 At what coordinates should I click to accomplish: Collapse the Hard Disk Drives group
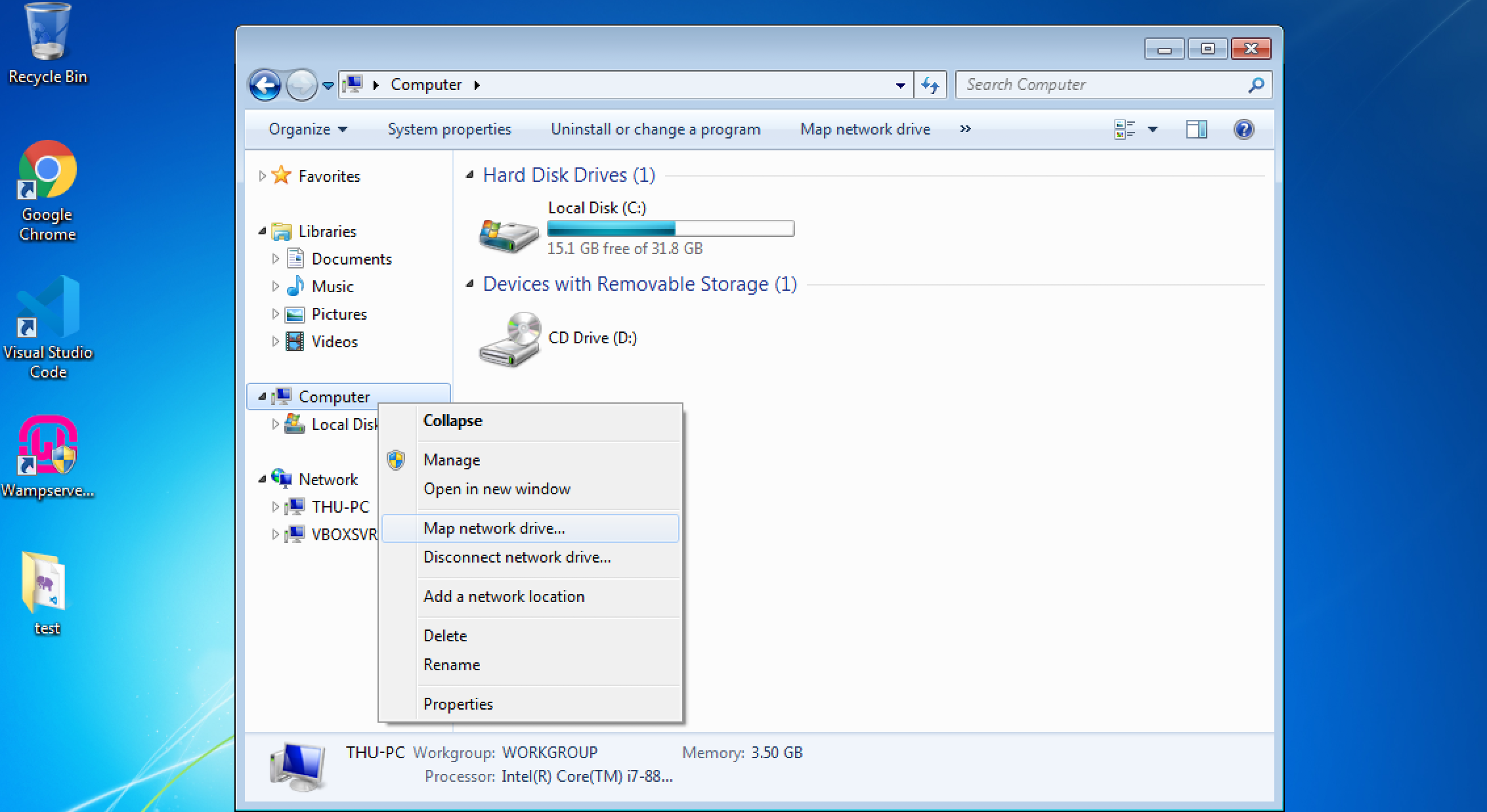(469, 175)
